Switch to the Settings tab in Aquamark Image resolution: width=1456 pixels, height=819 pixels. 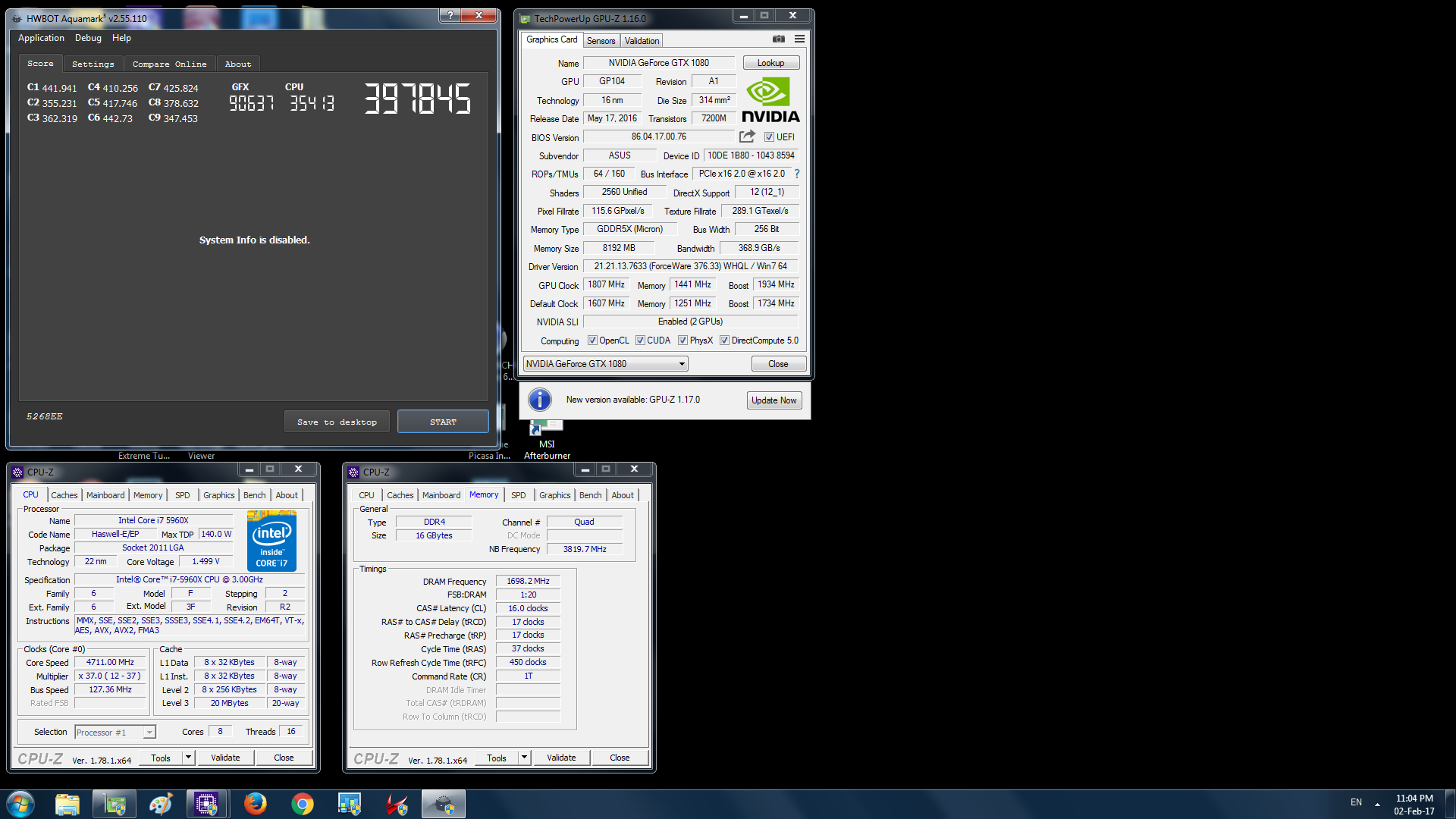pyautogui.click(x=93, y=64)
